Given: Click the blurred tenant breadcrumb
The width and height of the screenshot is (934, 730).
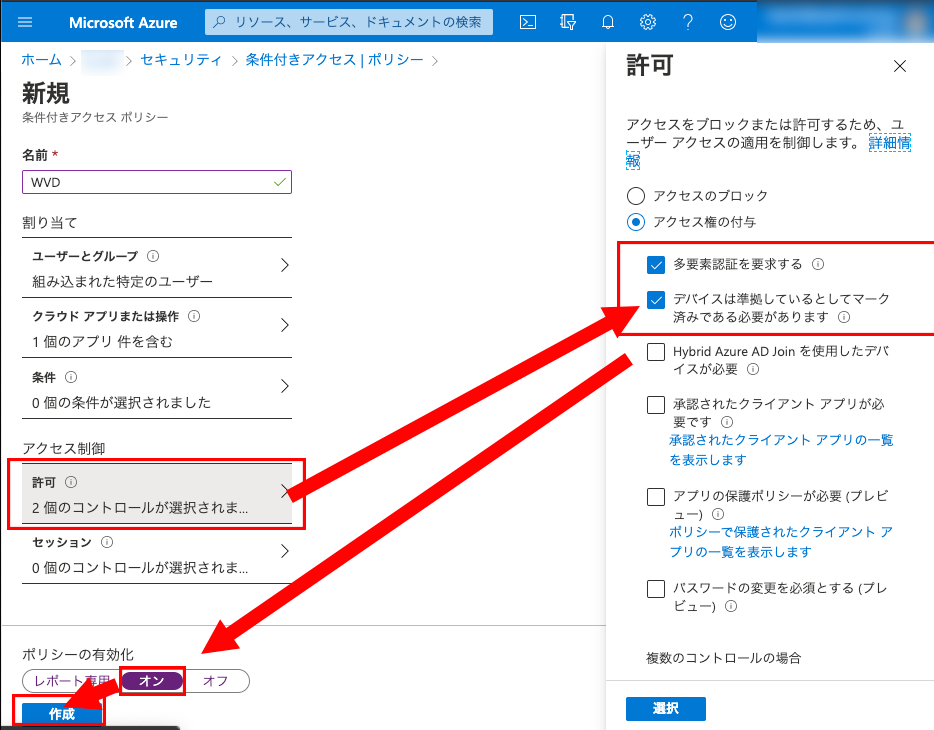Looking at the screenshot, I should tap(102, 60).
